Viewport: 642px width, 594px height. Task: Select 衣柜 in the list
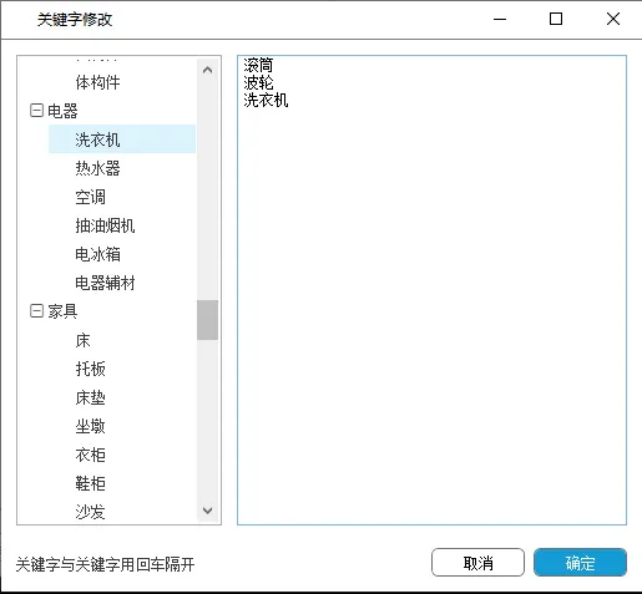[90, 455]
